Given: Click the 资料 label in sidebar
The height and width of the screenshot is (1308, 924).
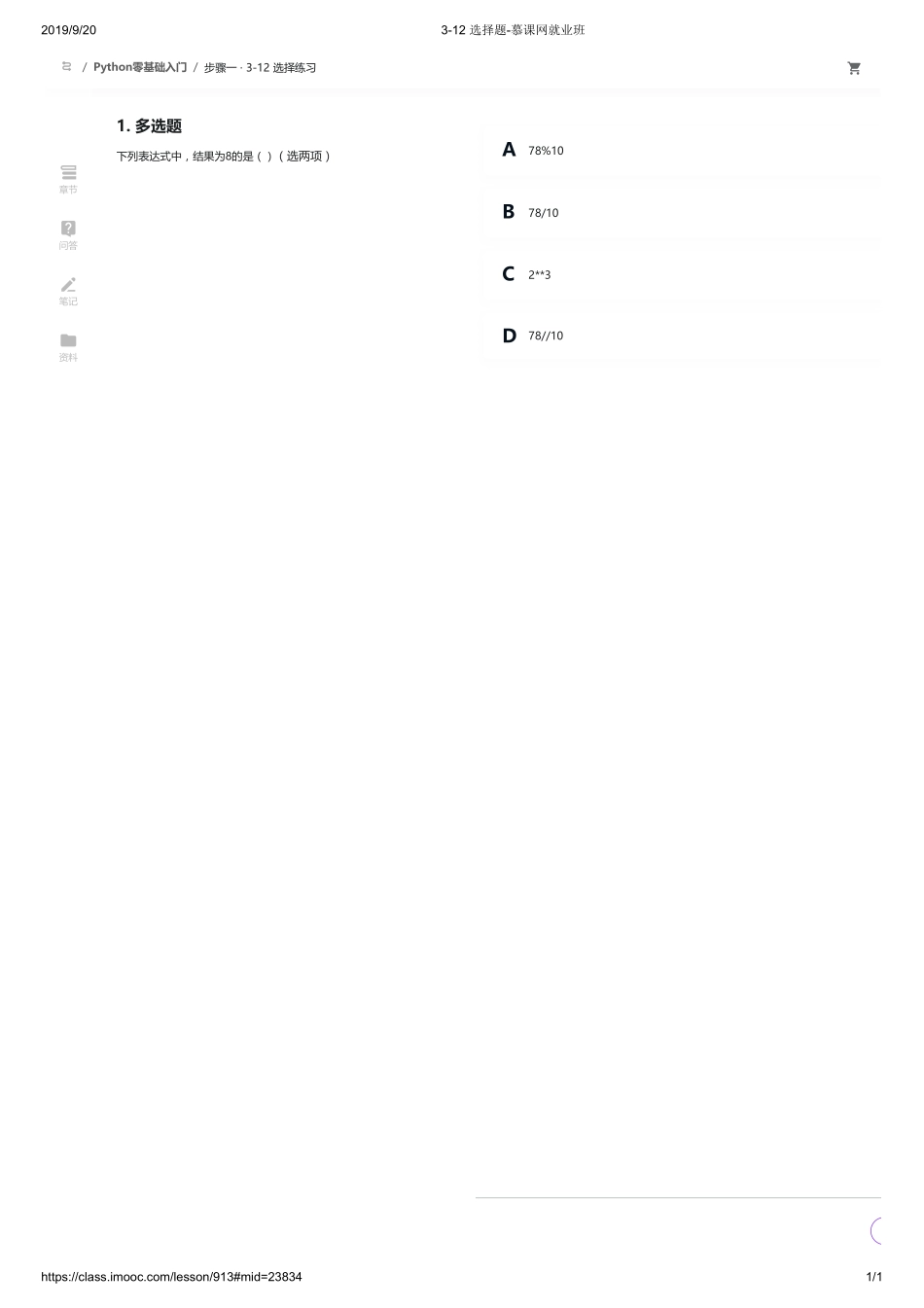Looking at the screenshot, I should pyautogui.click(x=68, y=358).
